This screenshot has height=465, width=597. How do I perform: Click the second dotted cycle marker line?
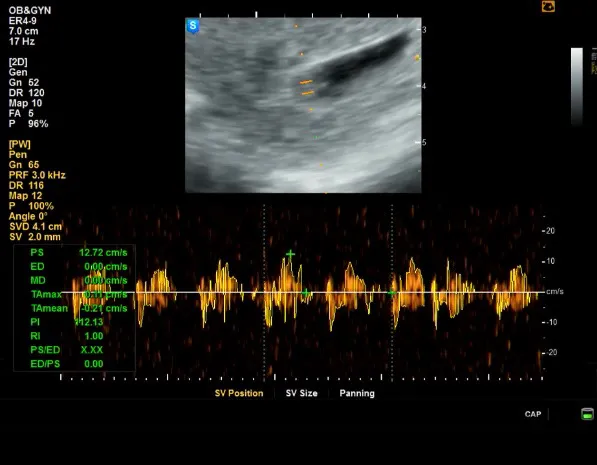click(x=392, y=292)
